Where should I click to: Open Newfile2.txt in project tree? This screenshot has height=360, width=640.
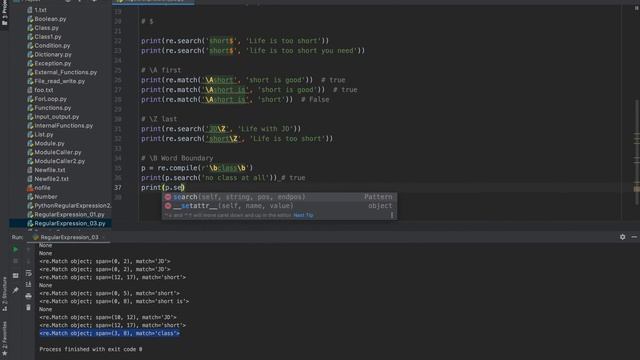coord(51,179)
